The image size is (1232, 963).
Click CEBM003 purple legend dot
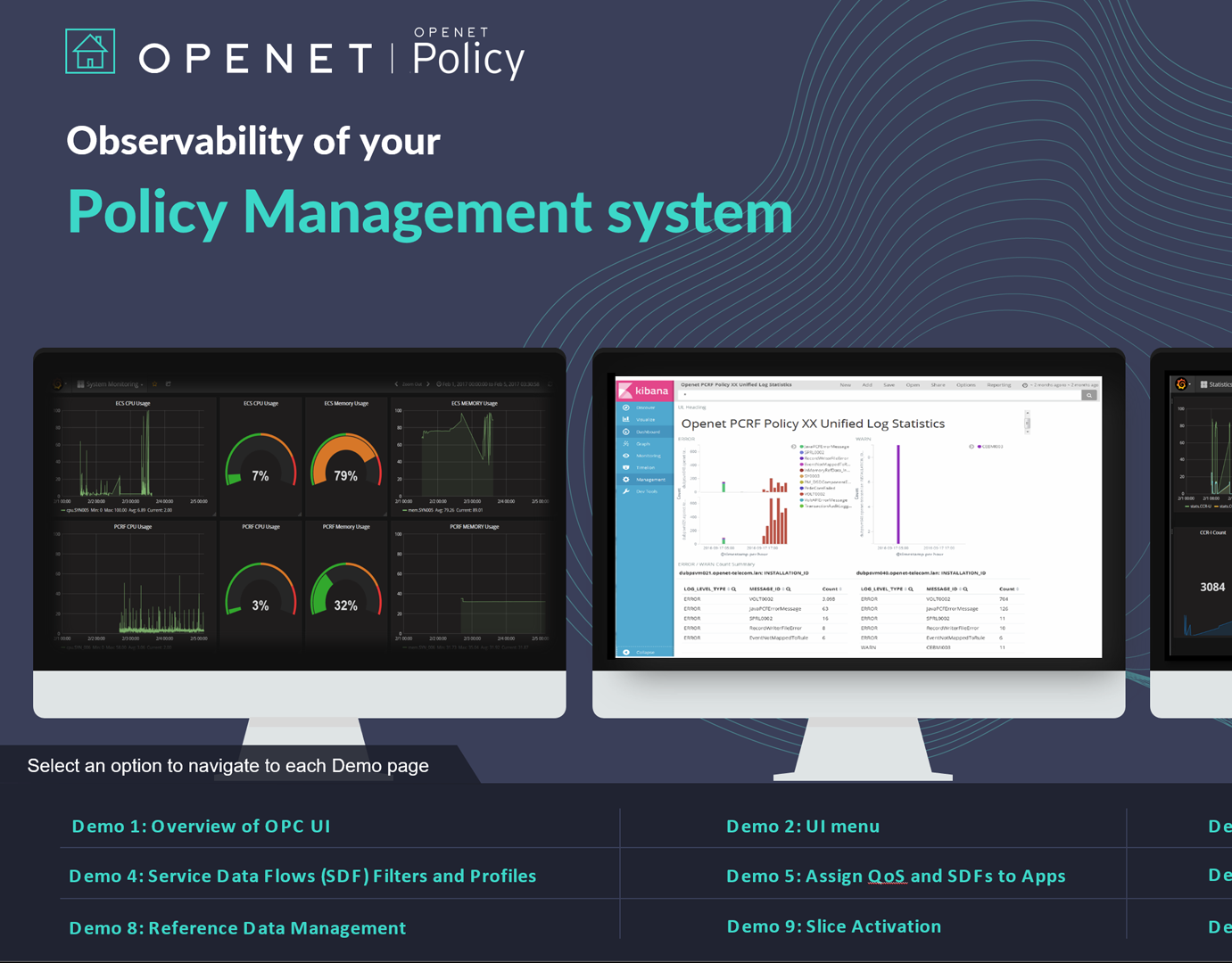tap(980, 447)
